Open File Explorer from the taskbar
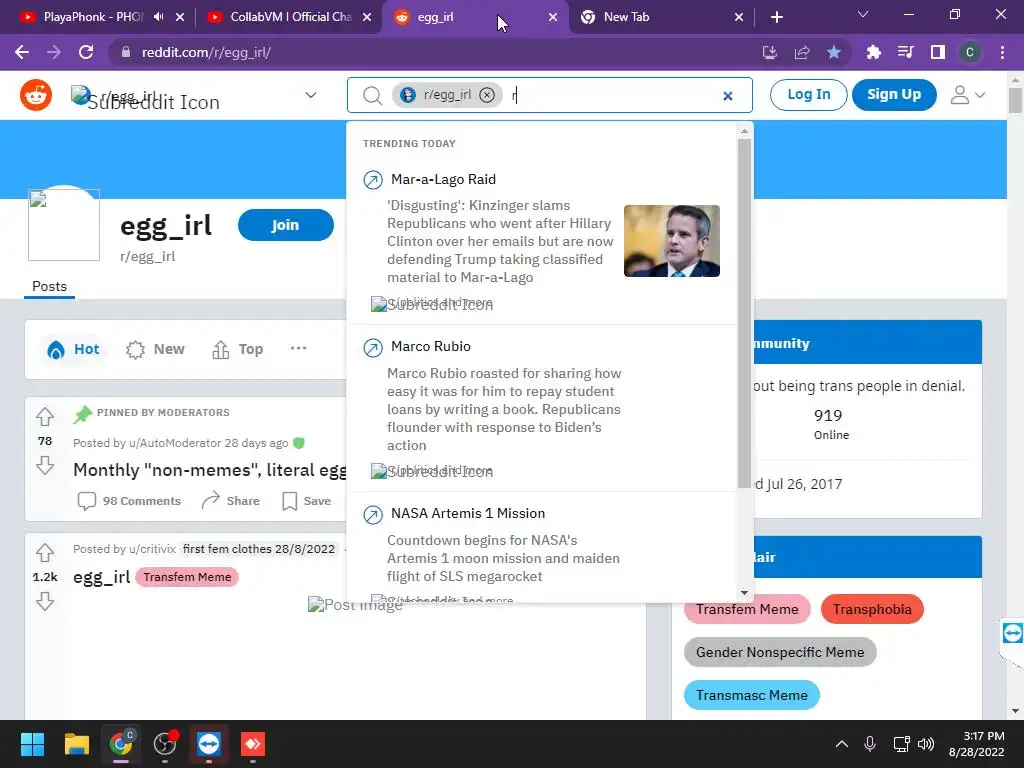1024x768 pixels. [x=76, y=744]
